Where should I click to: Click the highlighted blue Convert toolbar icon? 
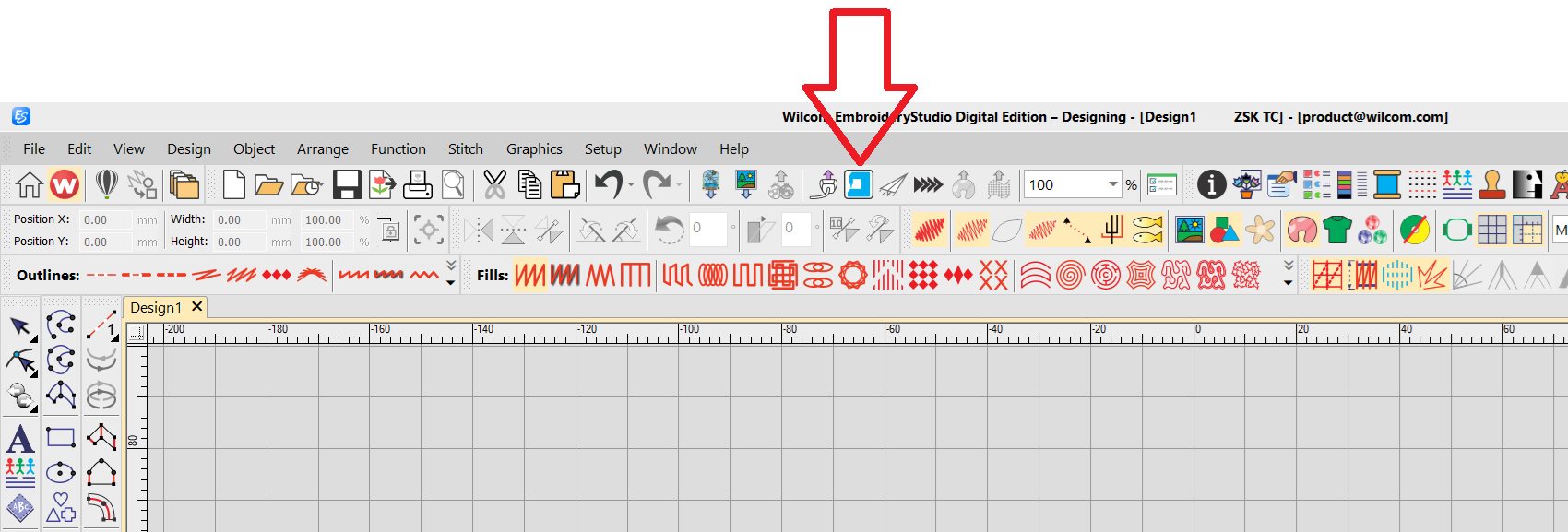click(859, 184)
